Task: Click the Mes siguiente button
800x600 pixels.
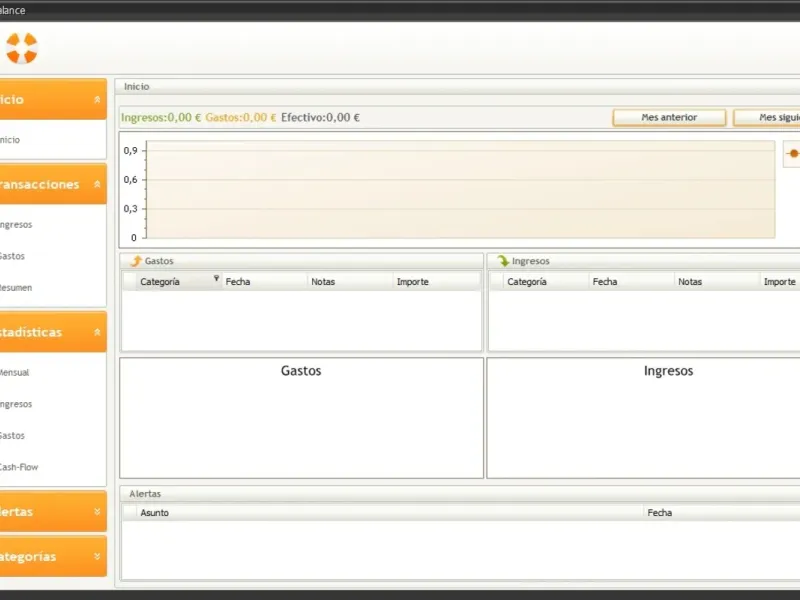Action: [x=766, y=117]
